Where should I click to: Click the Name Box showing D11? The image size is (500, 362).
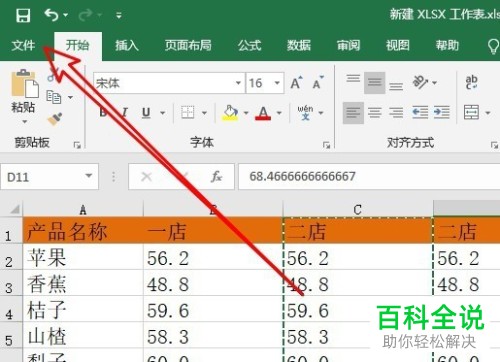pos(42,177)
